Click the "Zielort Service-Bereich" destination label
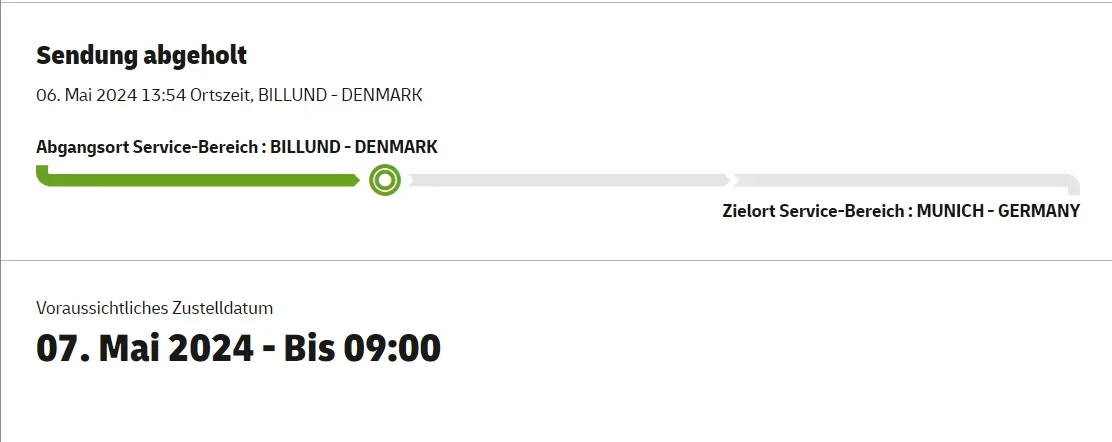Image resolution: width=1112 pixels, height=442 pixels. 815,211
